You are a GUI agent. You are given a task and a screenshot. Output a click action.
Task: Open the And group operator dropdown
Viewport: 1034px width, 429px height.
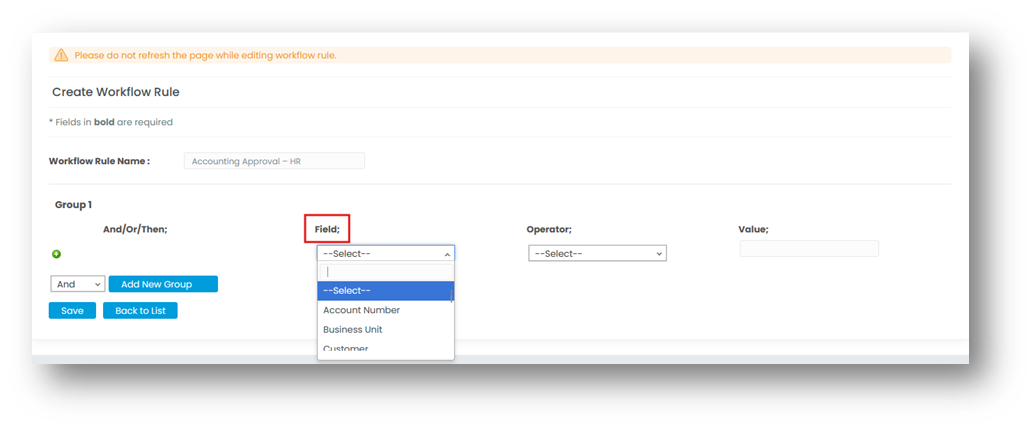[78, 284]
